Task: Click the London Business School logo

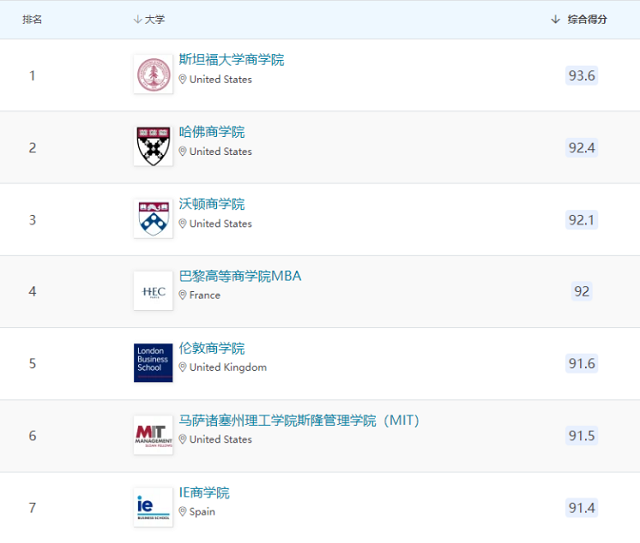Action: pyautogui.click(x=153, y=363)
